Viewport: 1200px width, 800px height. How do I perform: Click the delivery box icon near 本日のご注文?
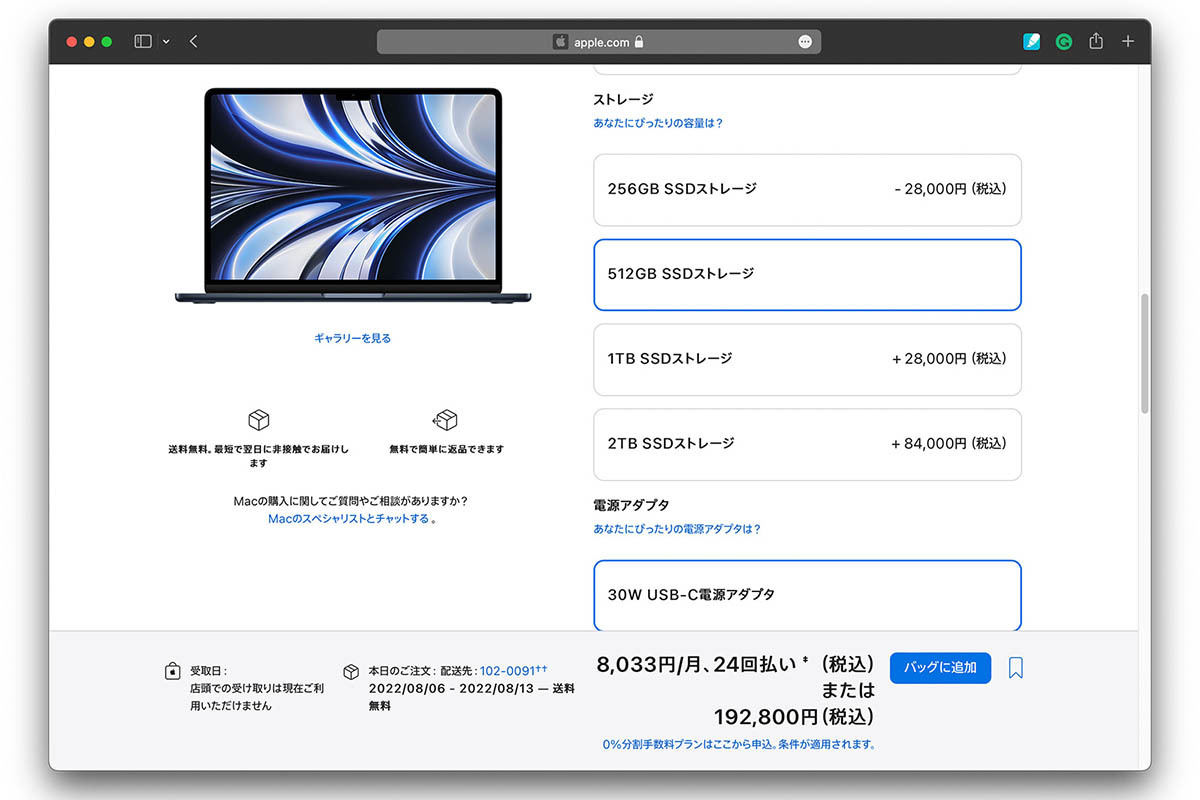pyautogui.click(x=351, y=672)
